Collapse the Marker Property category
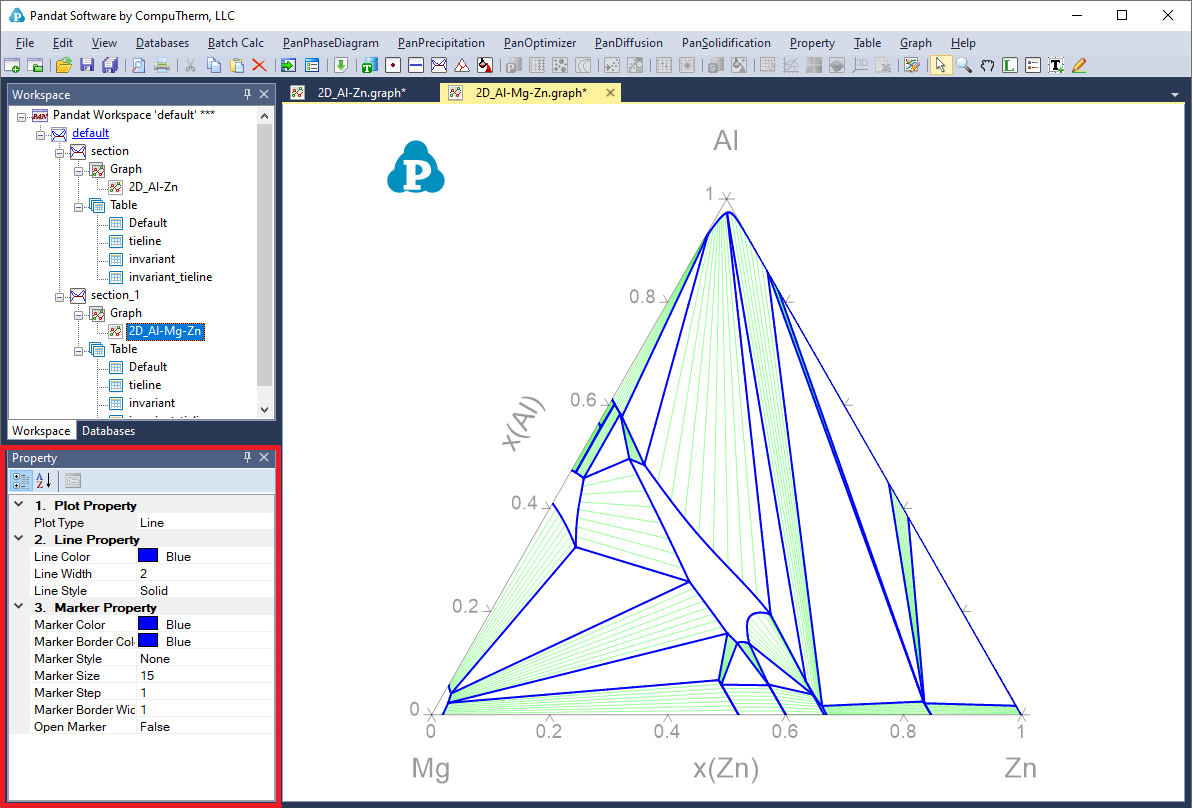 coord(19,608)
